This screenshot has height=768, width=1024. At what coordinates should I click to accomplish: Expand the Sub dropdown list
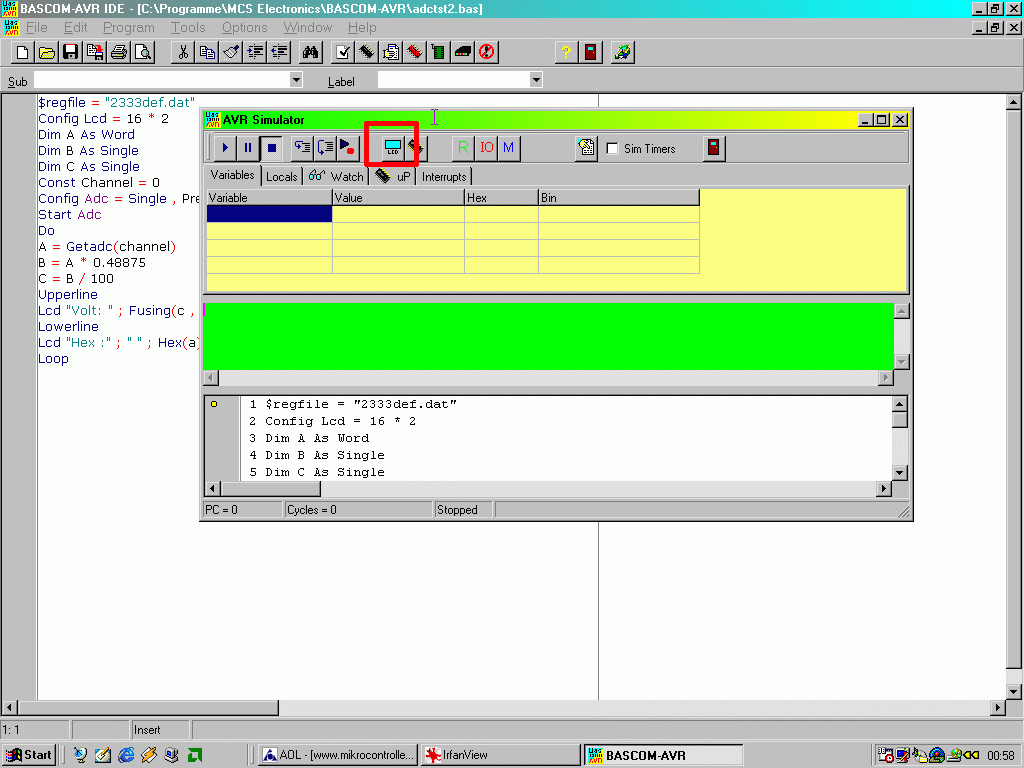[x=296, y=80]
